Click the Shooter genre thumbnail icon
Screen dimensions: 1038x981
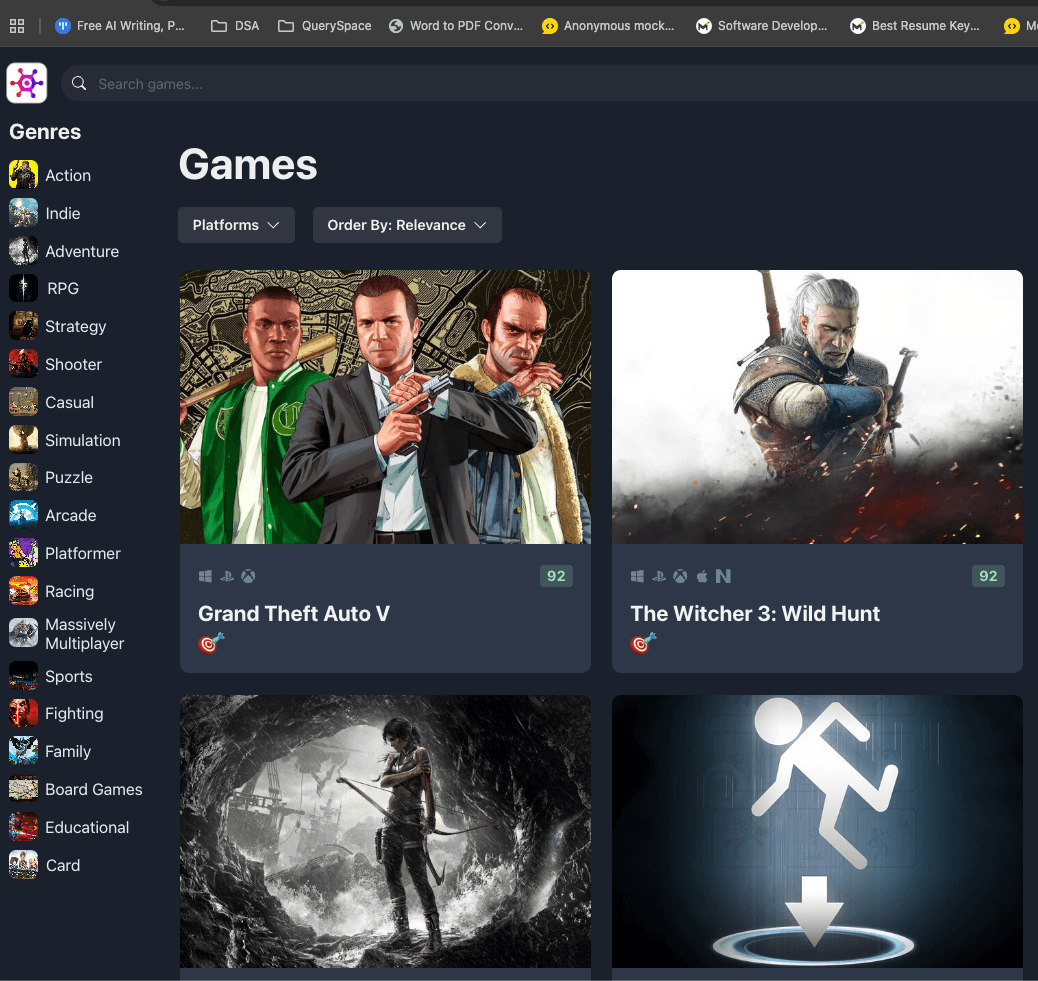tap(23, 364)
